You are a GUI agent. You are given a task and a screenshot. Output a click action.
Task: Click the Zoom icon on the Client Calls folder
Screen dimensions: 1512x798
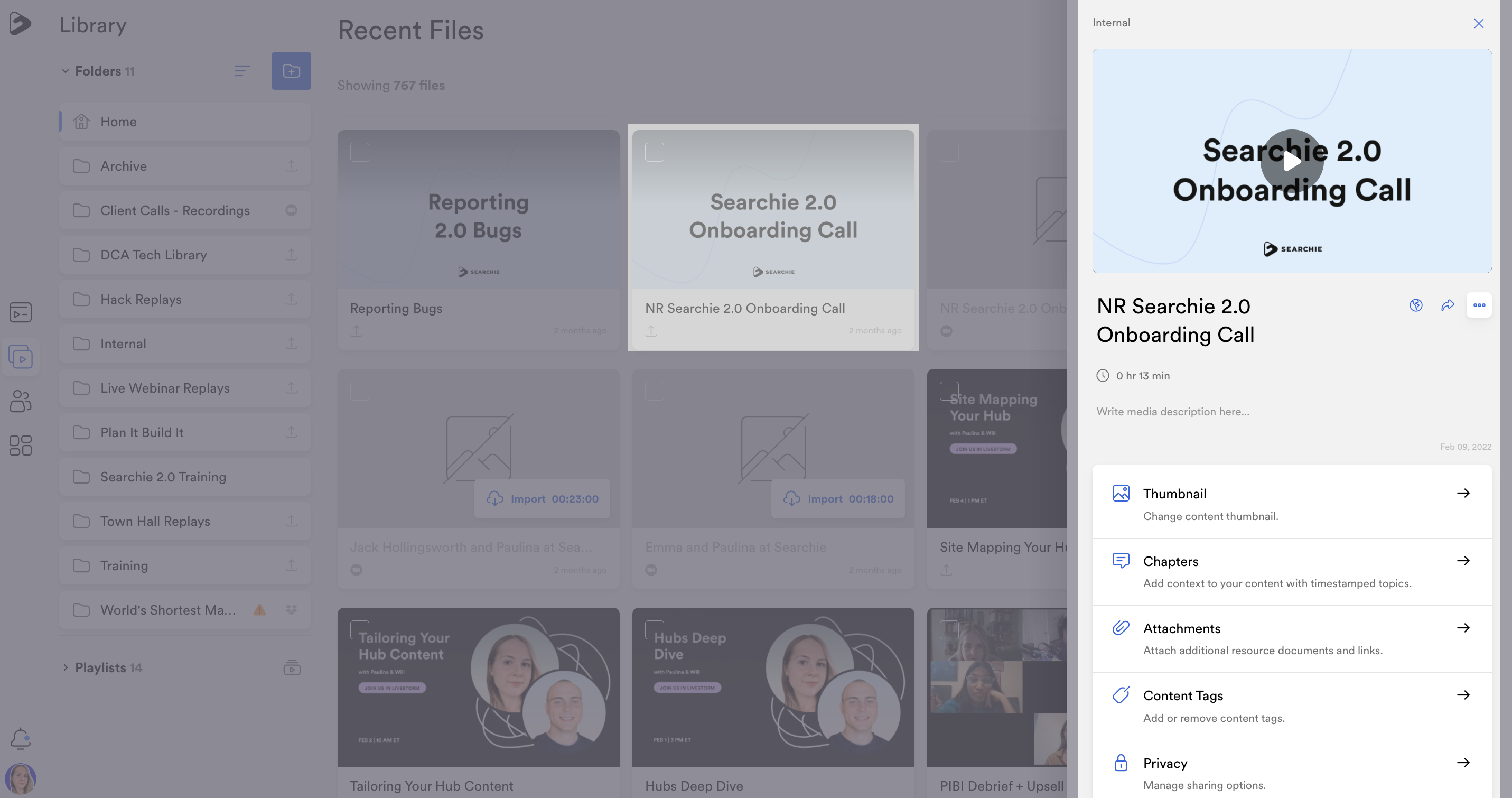tap(291, 210)
